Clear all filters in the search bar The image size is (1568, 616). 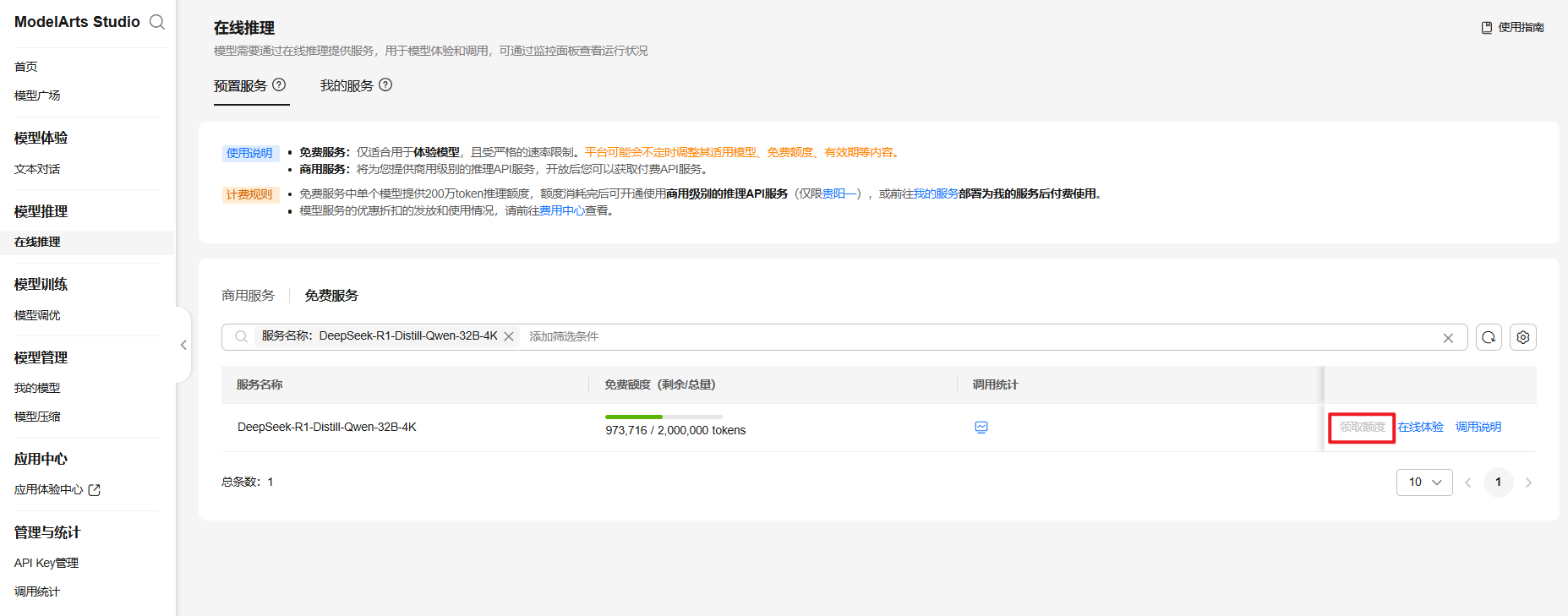click(x=1448, y=338)
